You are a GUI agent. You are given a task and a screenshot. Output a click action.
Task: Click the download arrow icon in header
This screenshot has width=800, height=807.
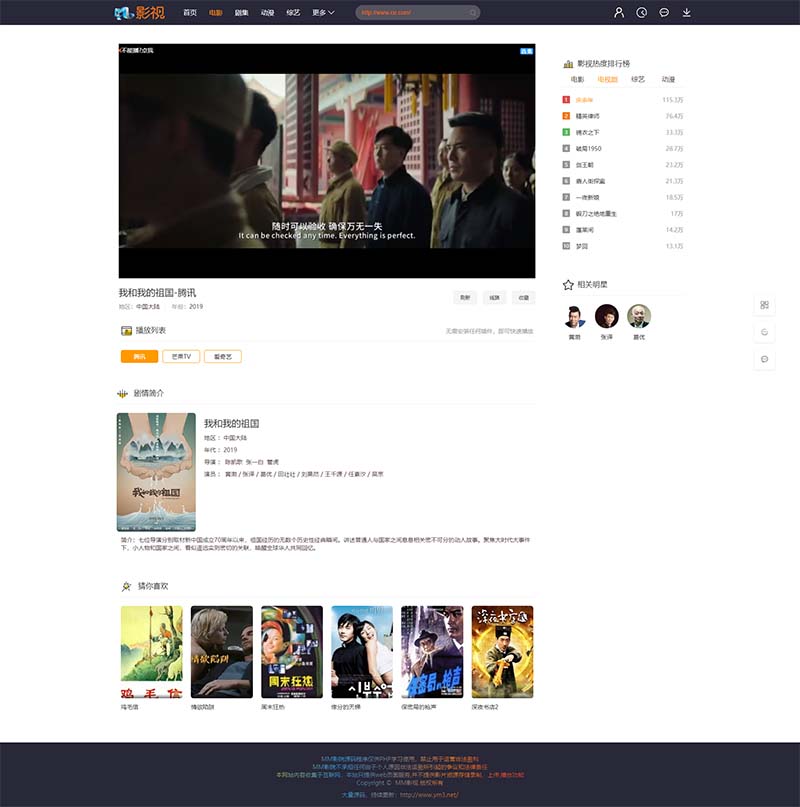(686, 12)
